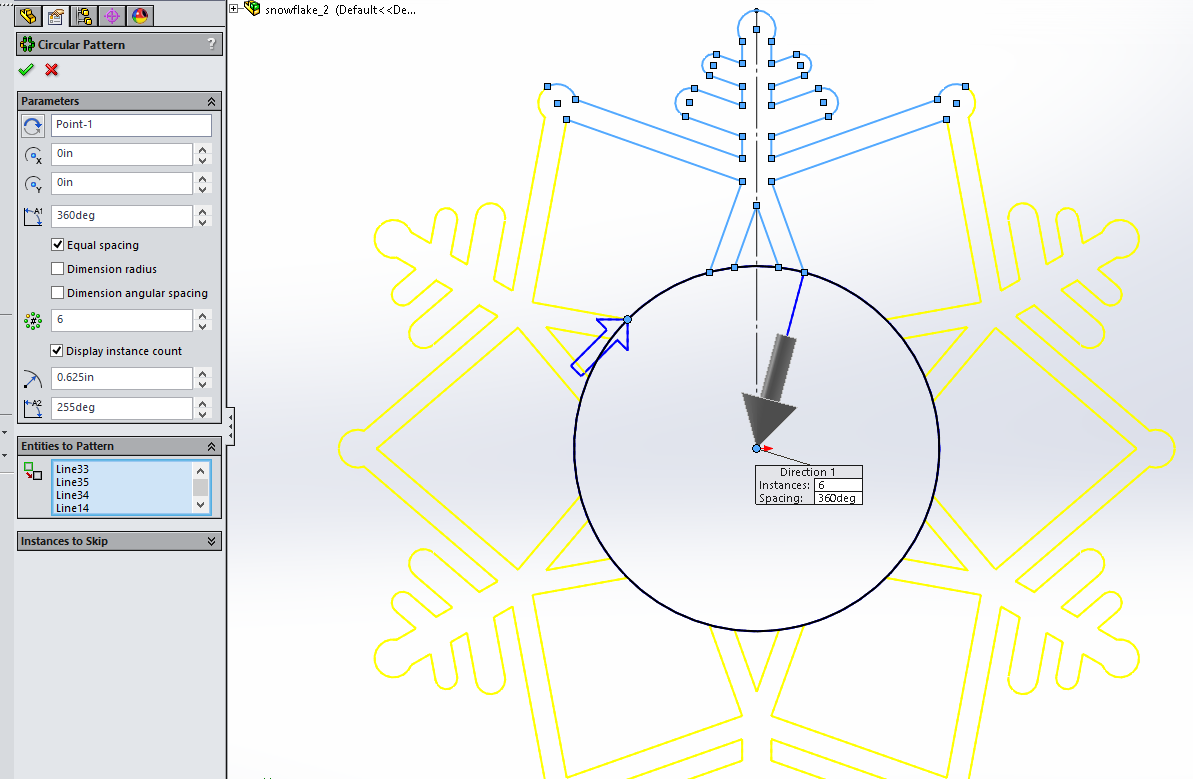Click the 255deg arc angle field
Image resolution: width=1193 pixels, height=779 pixels.
(122, 408)
